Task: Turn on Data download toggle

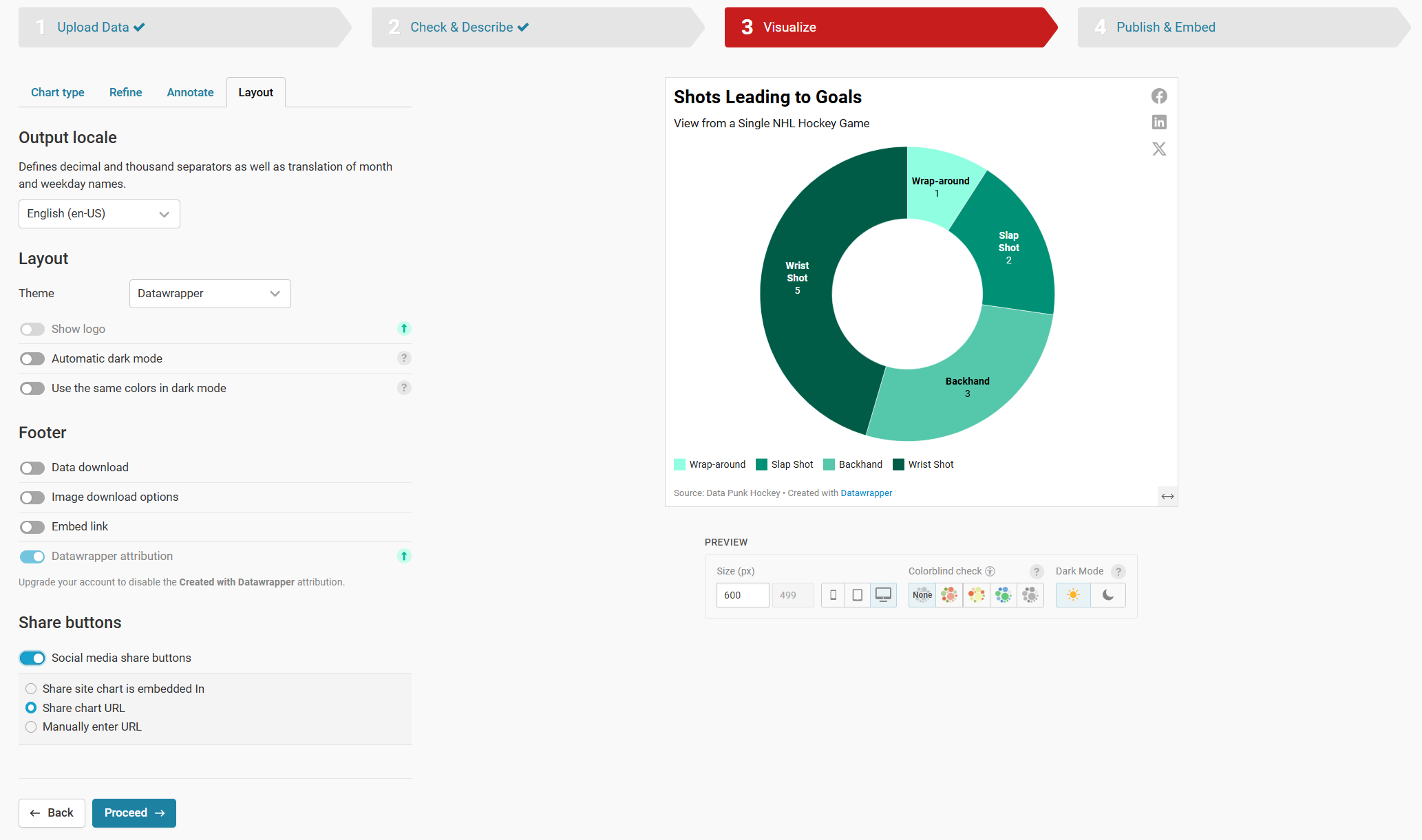Action: coord(32,468)
